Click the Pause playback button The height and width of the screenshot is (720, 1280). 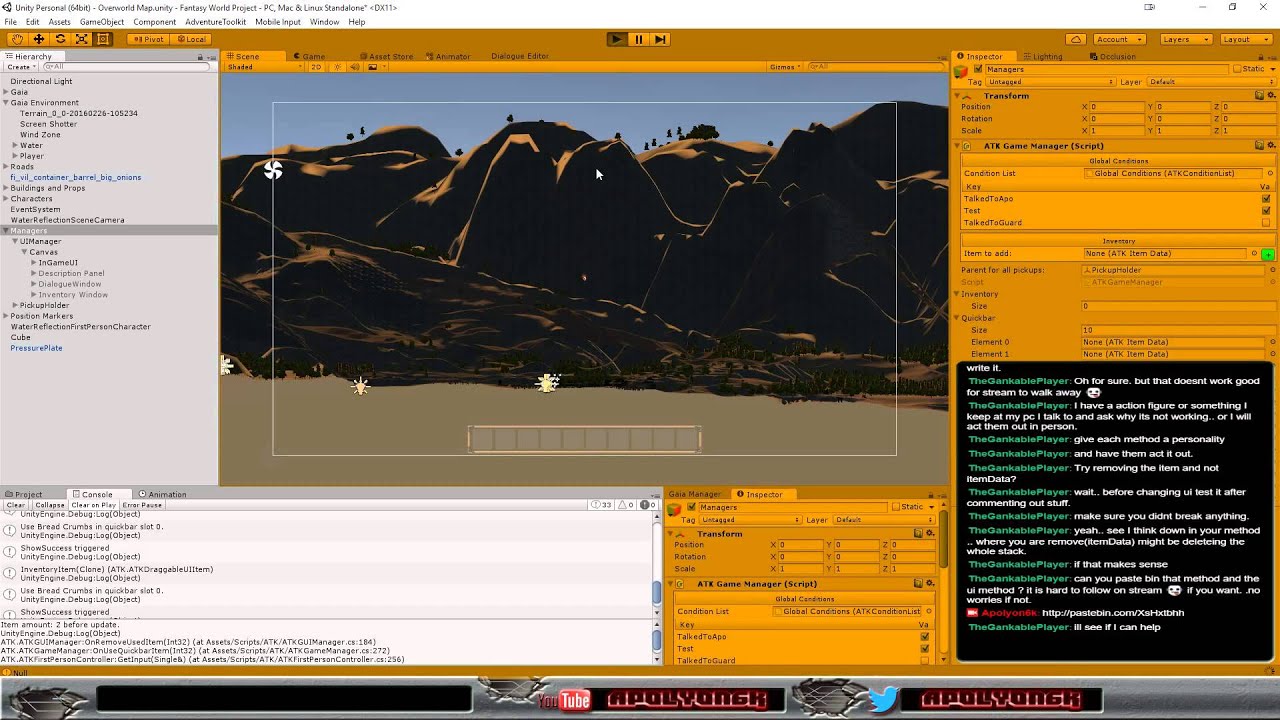[638, 39]
